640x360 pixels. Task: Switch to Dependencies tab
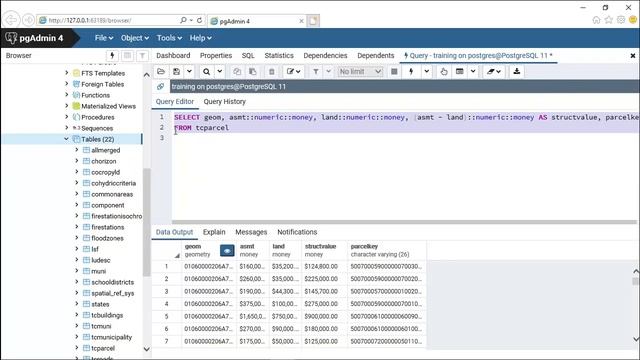pos(325,56)
